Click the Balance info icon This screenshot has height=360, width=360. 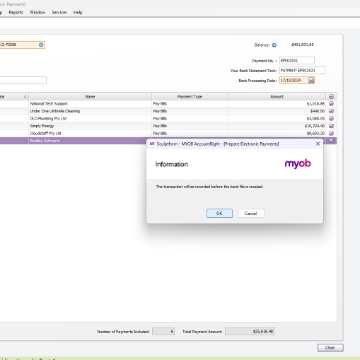(x=274, y=45)
